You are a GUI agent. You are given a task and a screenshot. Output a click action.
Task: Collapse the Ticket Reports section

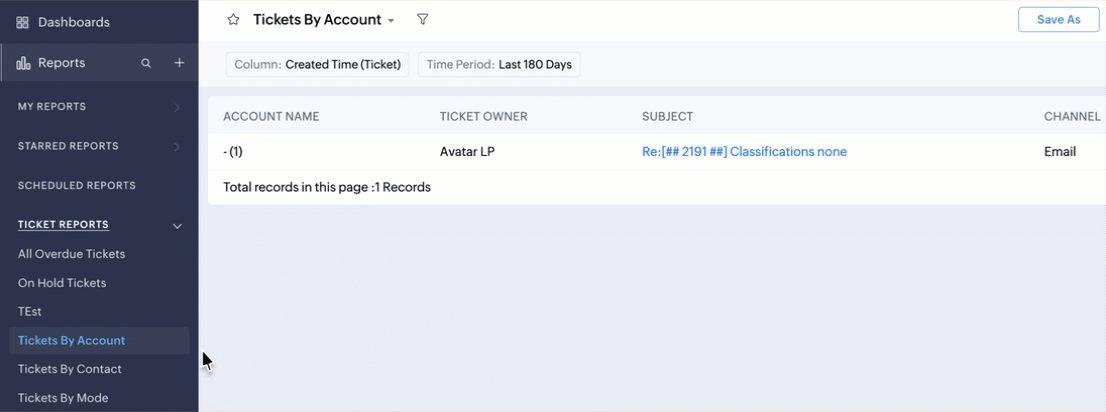coord(178,226)
